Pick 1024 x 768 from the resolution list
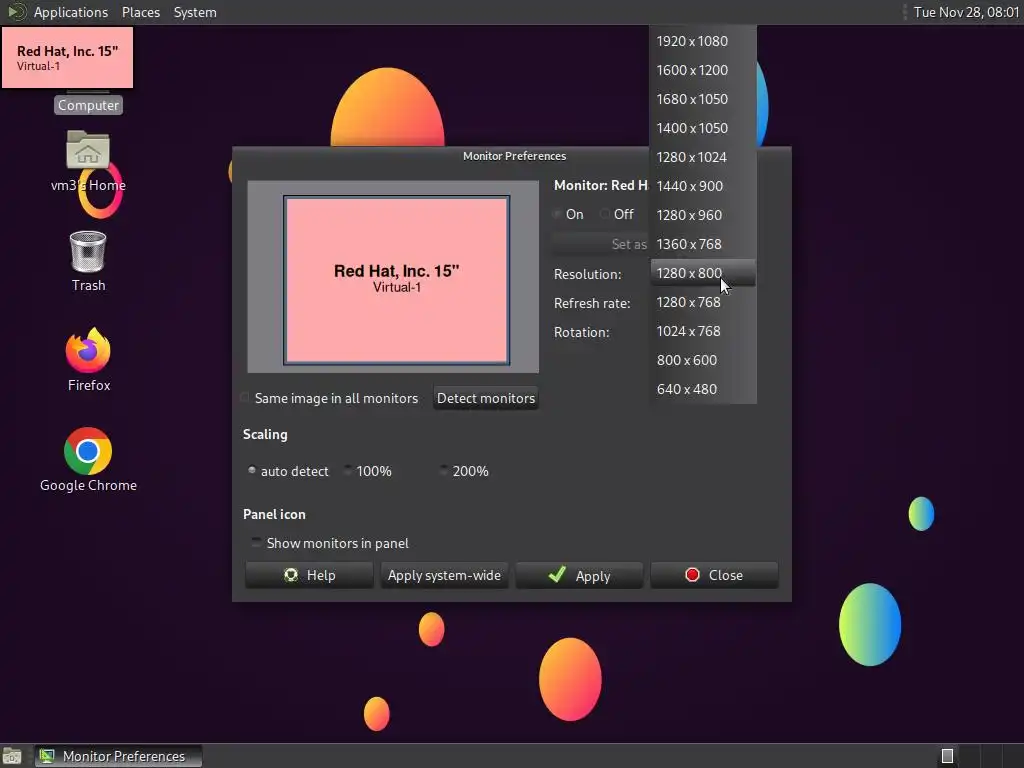Screen dimensions: 1024x768 [x=703, y=331]
